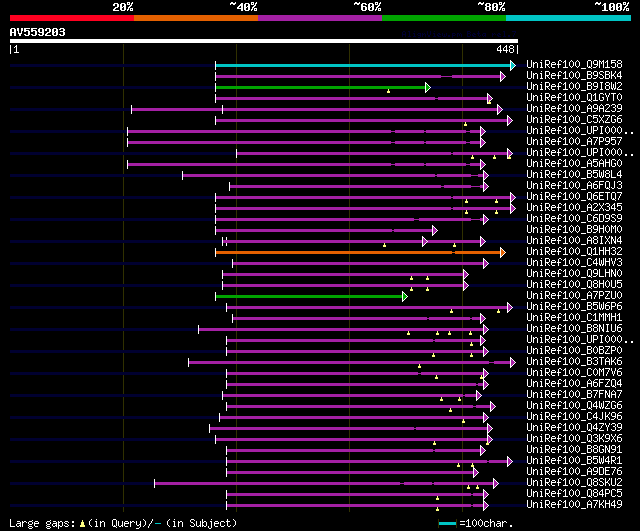Click the UniRef100_Q1GYT0 label
Screen dimensions: 640x531
[x=574, y=98]
